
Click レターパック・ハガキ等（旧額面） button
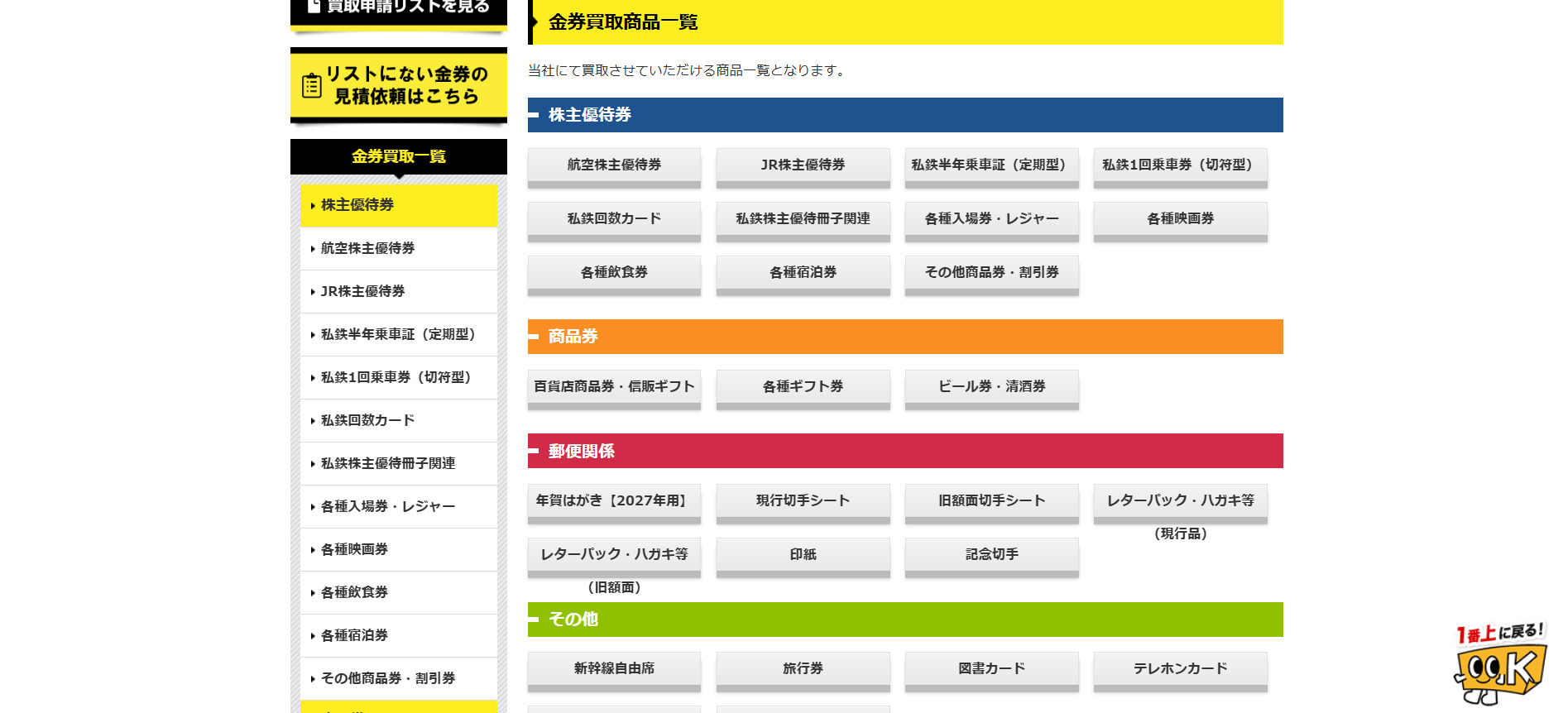614,557
